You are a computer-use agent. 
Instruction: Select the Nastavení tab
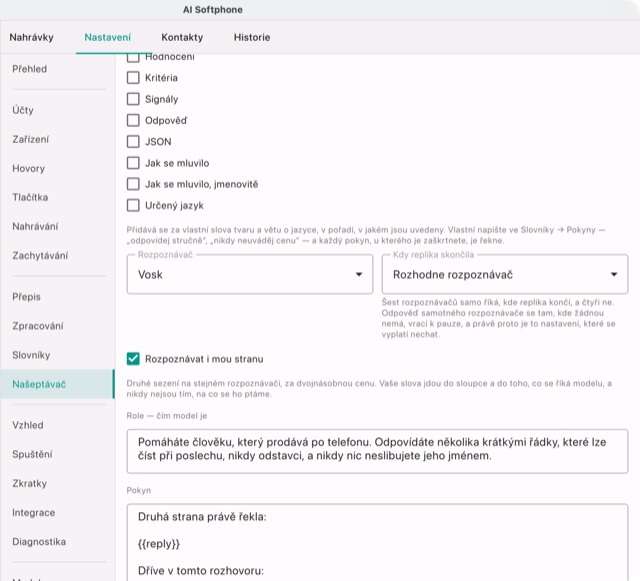[108, 37]
